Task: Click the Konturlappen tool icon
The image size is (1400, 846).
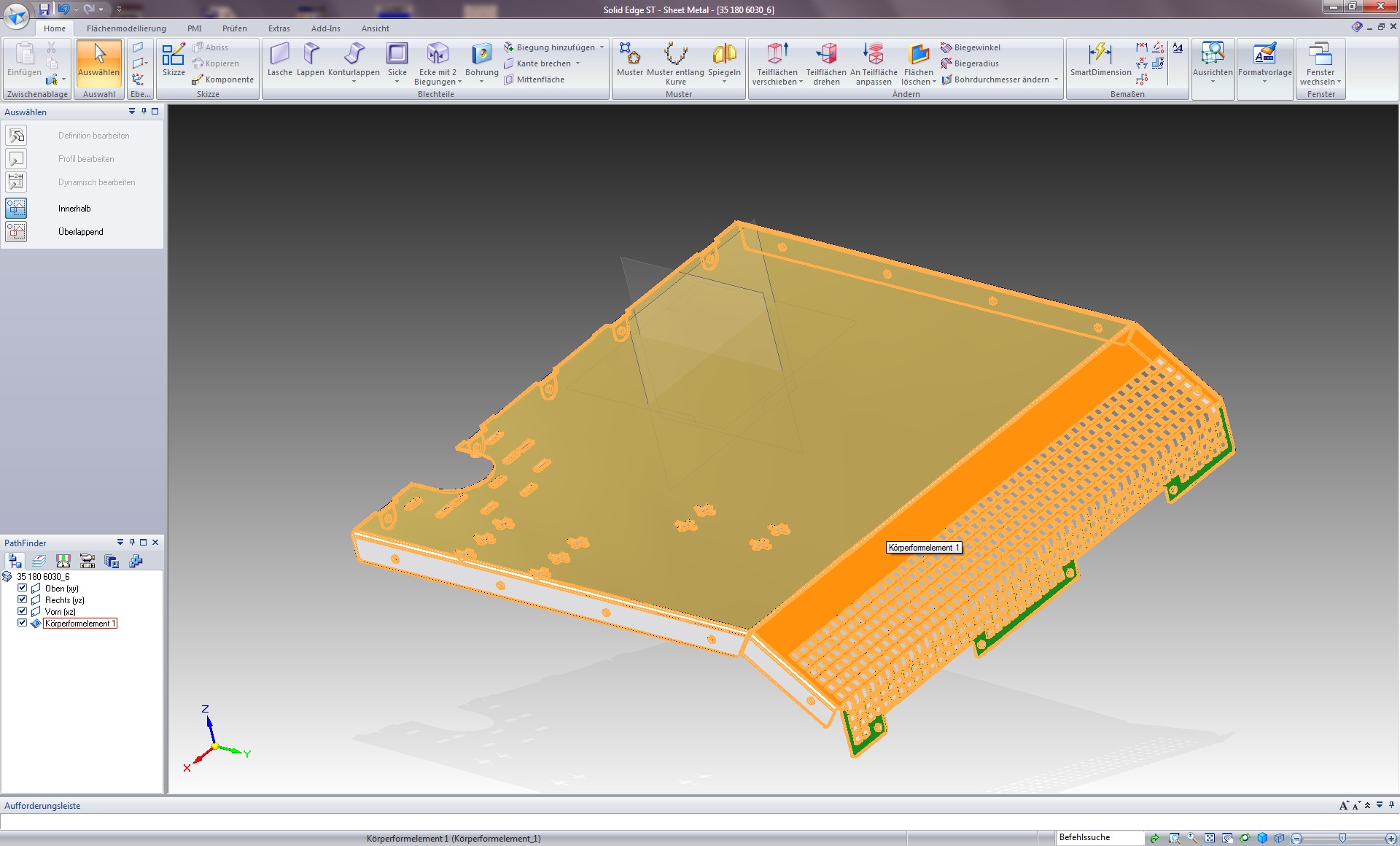Action: pos(354,55)
